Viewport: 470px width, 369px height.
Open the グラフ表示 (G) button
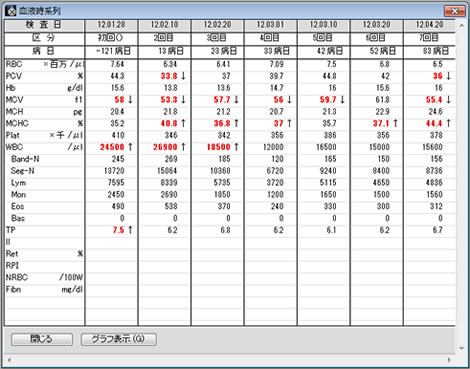[x=118, y=339]
